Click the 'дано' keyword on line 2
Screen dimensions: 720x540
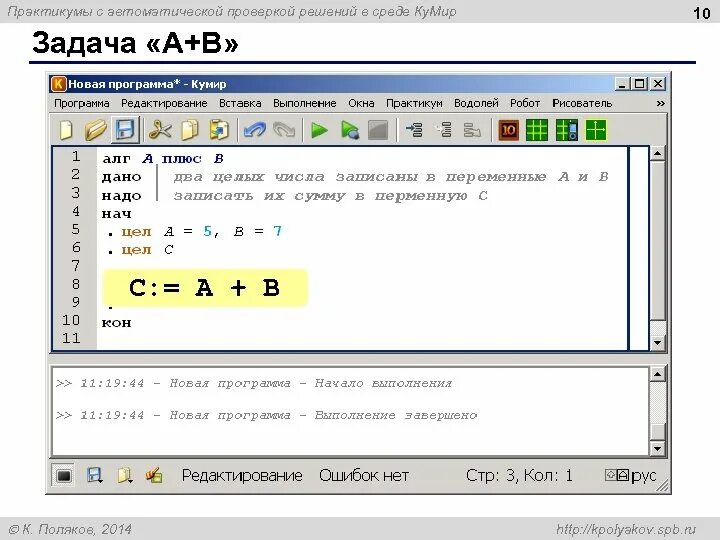point(121,177)
